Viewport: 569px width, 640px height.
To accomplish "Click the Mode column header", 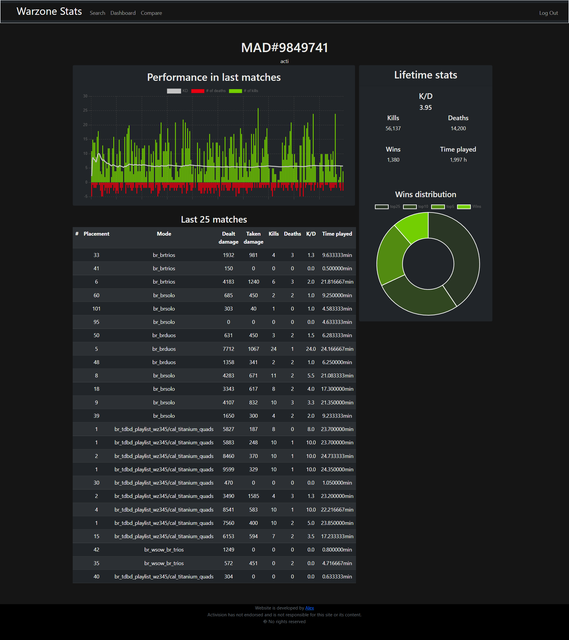I will [164, 234].
